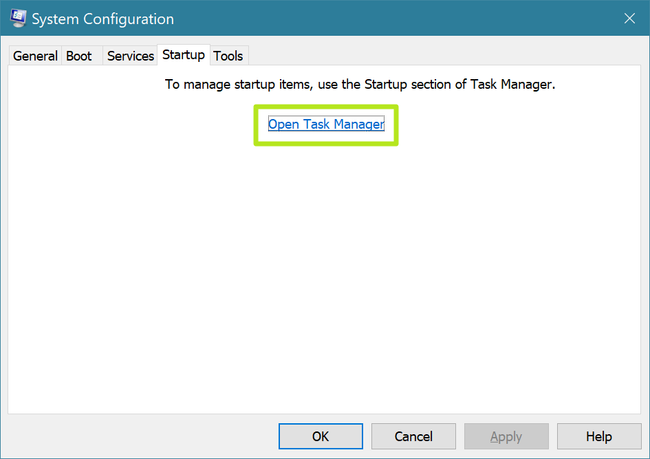Switch to the Tools tab

tap(228, 56)
